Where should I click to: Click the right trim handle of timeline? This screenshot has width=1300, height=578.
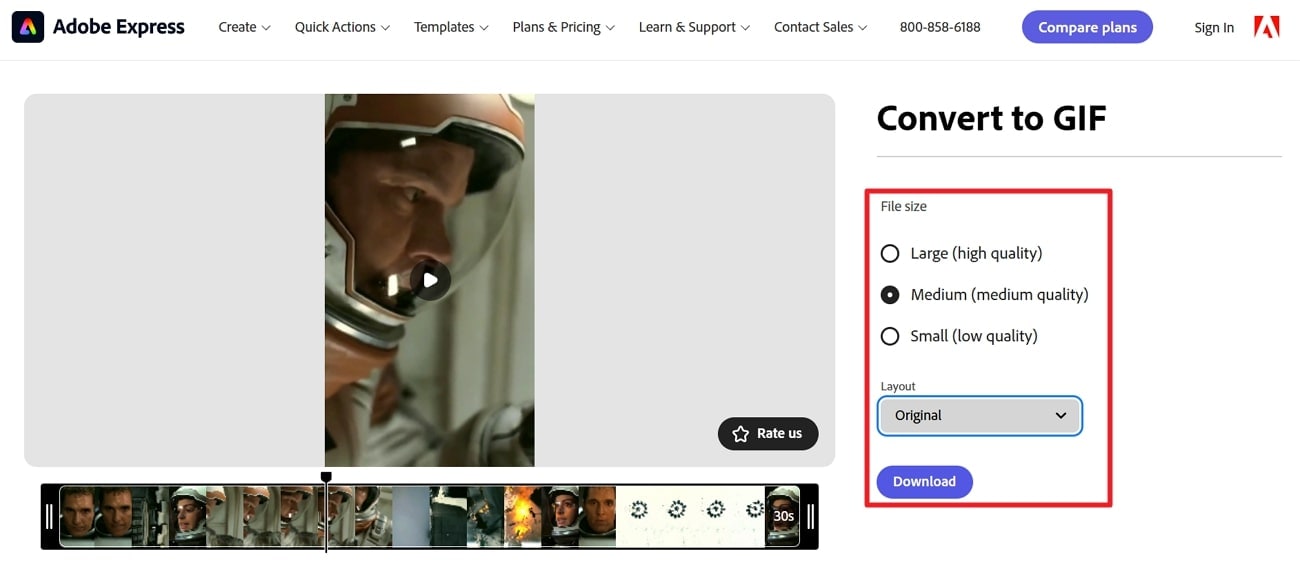click(x=810, y=516)
